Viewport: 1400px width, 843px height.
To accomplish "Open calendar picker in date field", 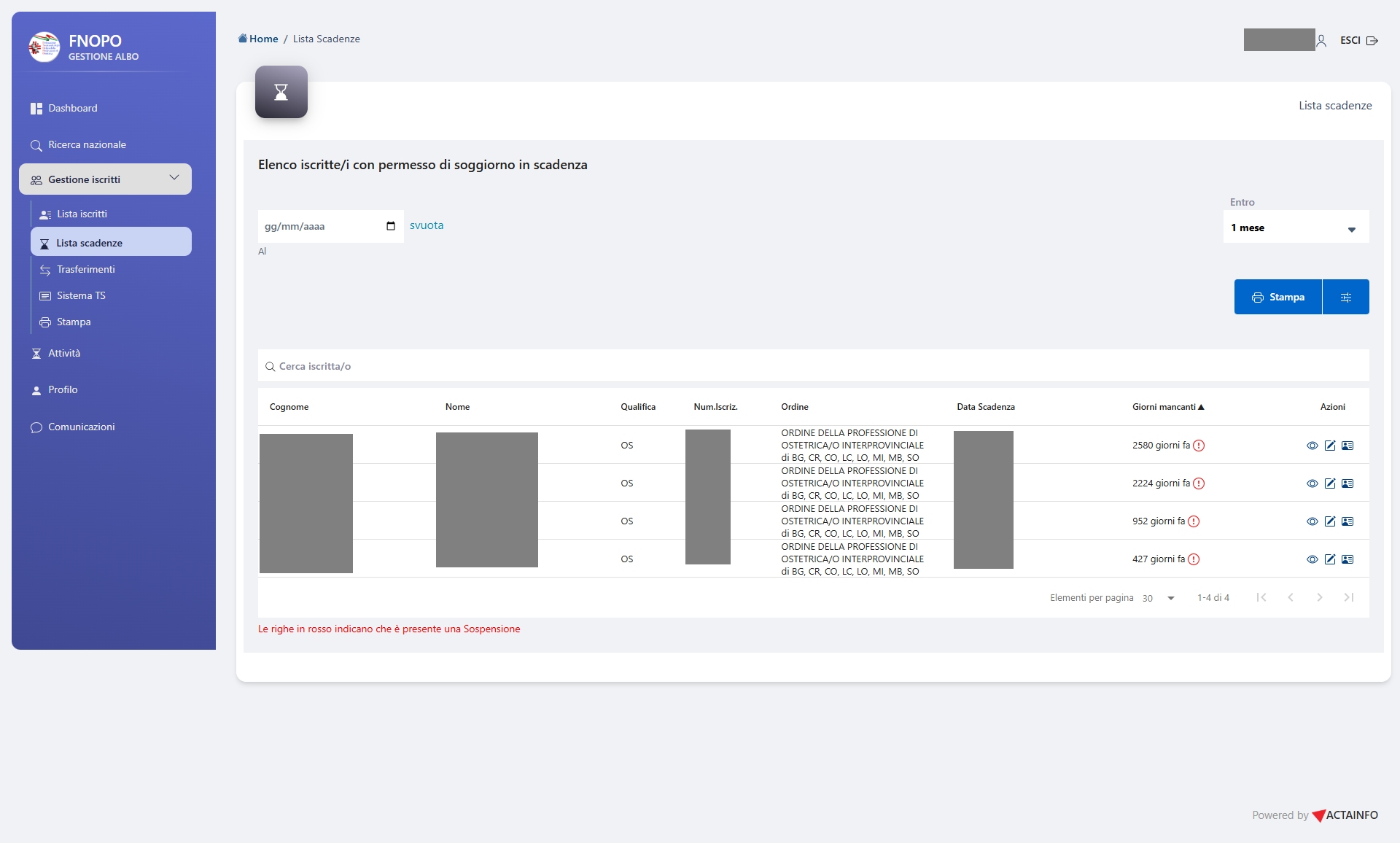I will pyautogui.click(x=391, y=226).
